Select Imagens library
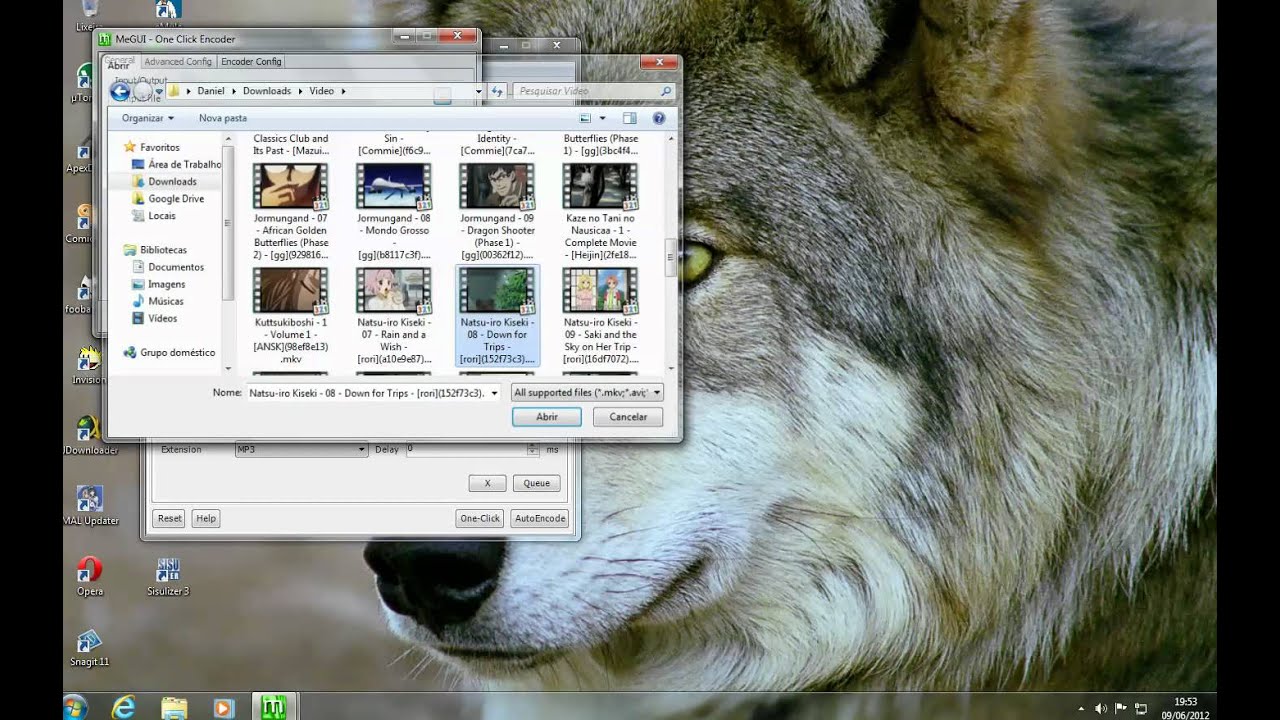 pyautogui.click(x=159, y=284)
